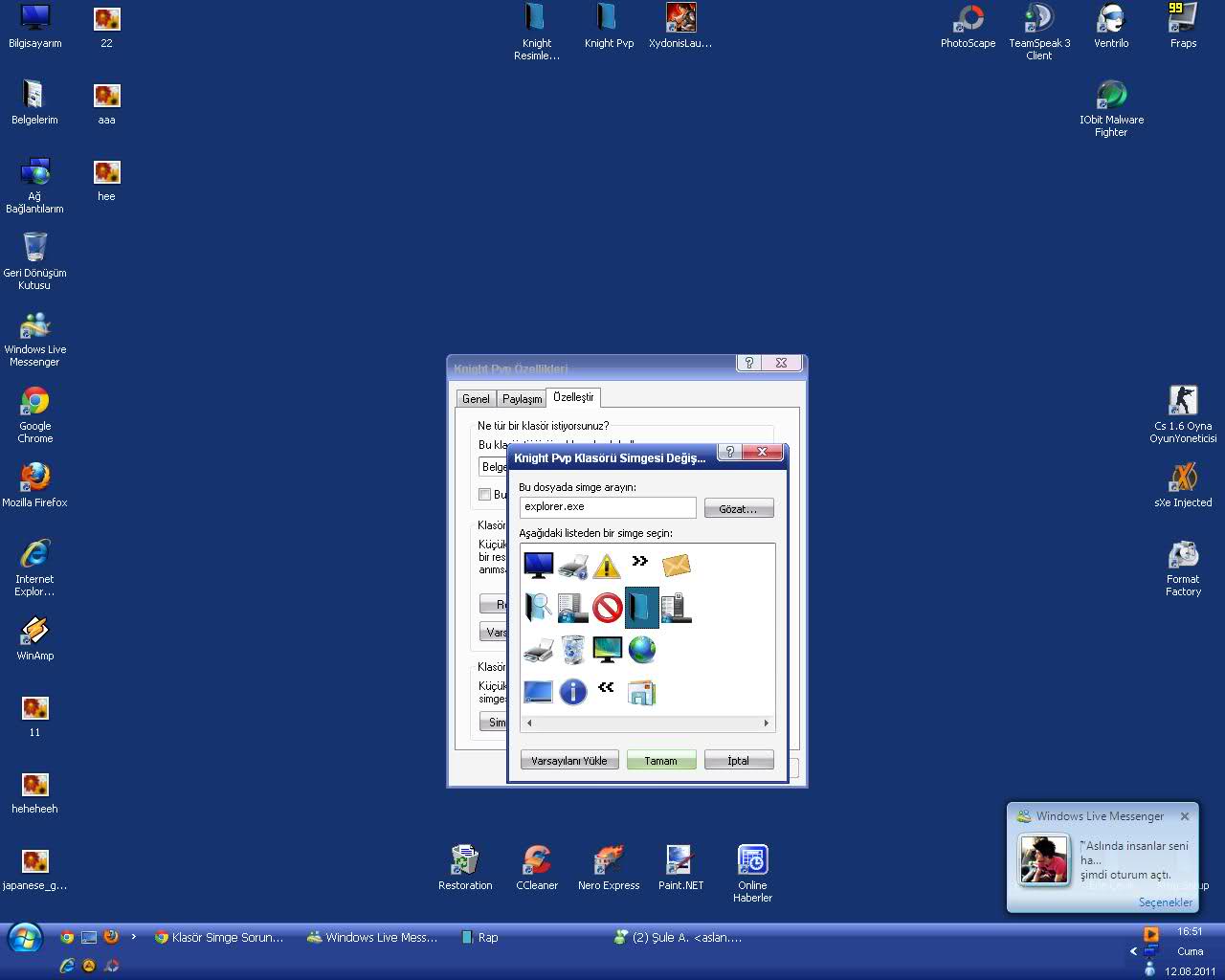Image resolution: width=1225 pixels, height=980 pixels.
Task: Open the Windows Start button
Action: point(25,939)
